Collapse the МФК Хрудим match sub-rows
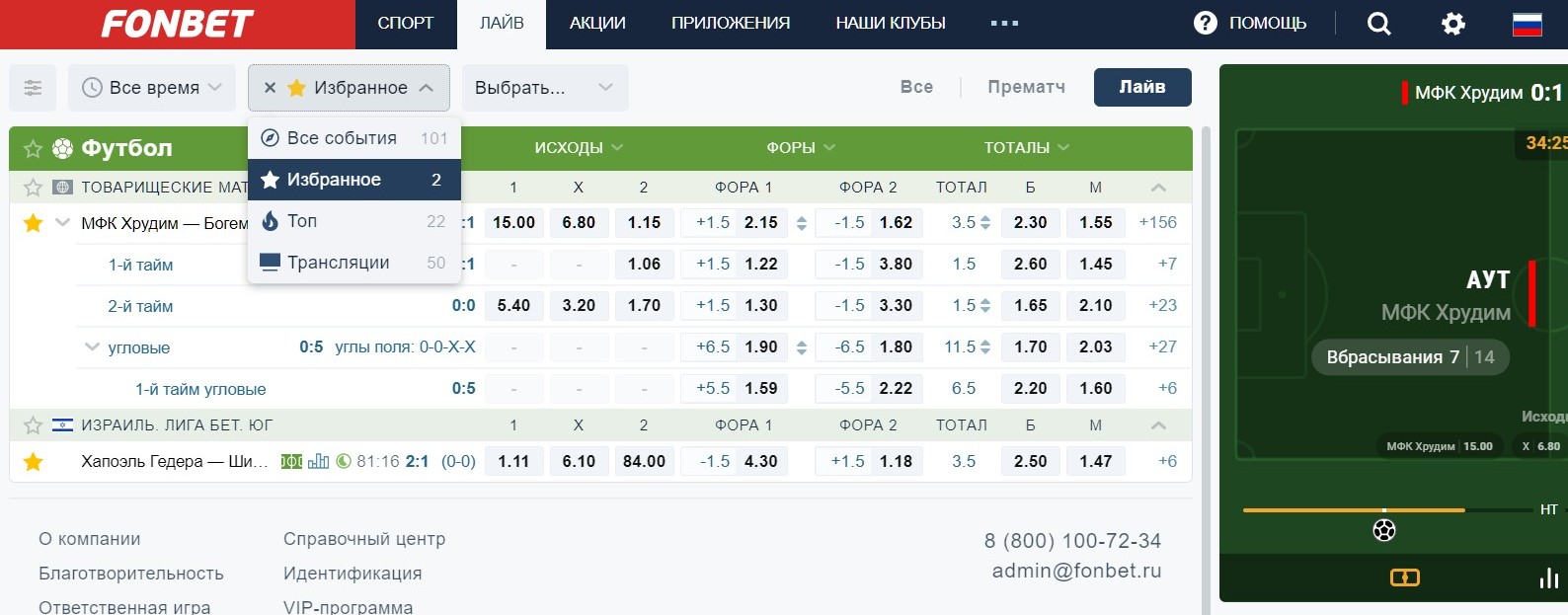 click(x=62, y=223)
